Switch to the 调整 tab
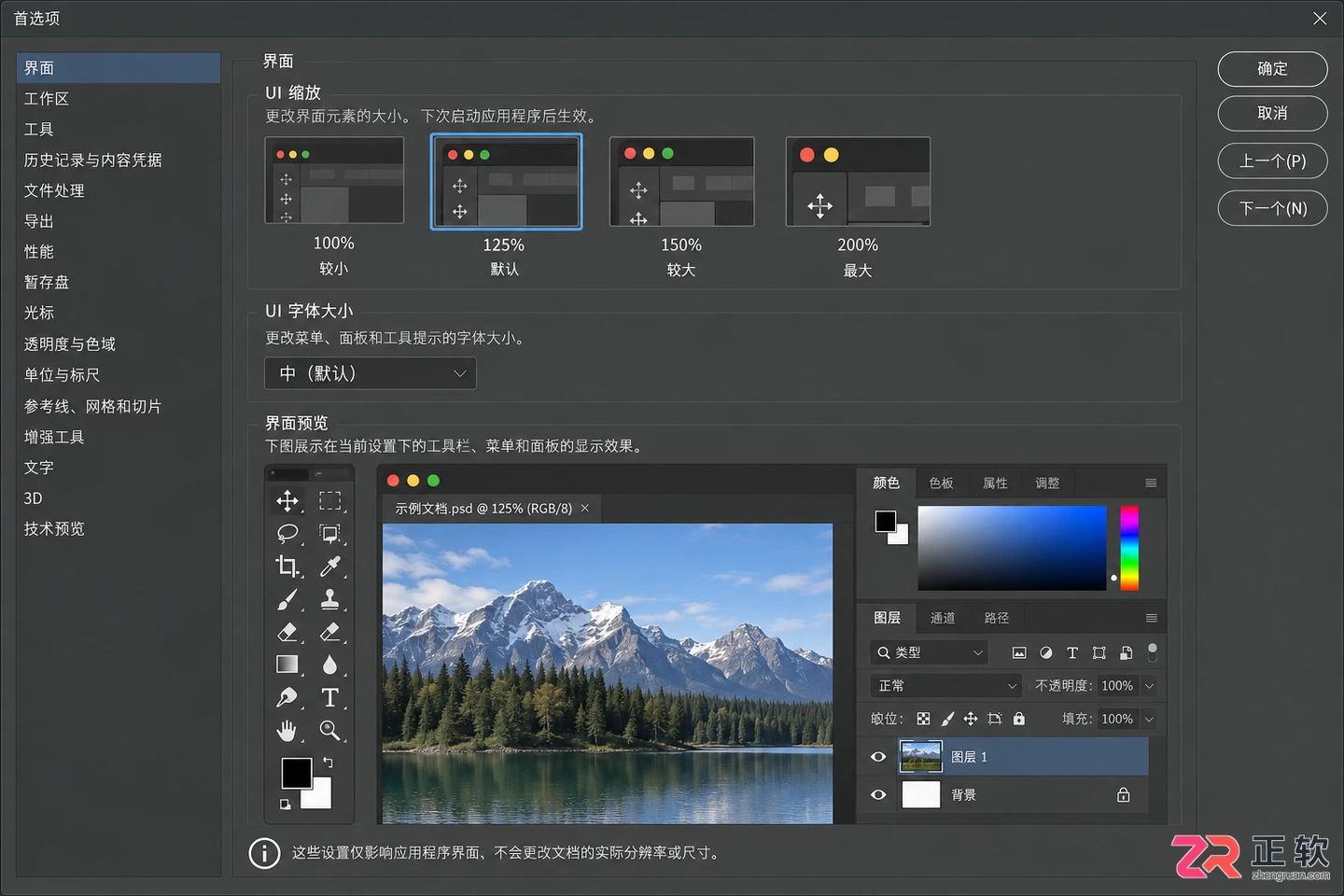This screenshot has height=896, width=1344. point(1047,483)
